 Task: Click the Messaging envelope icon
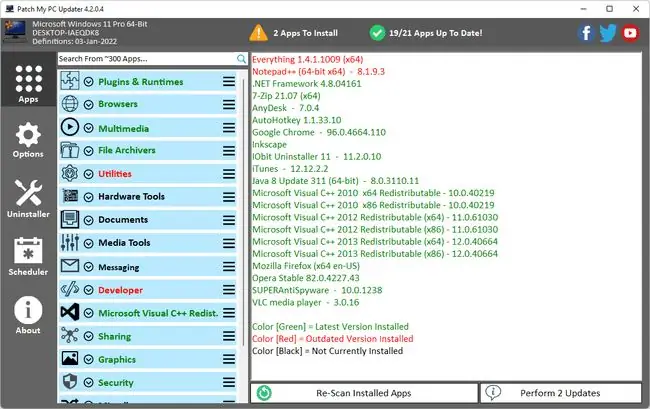70,266
